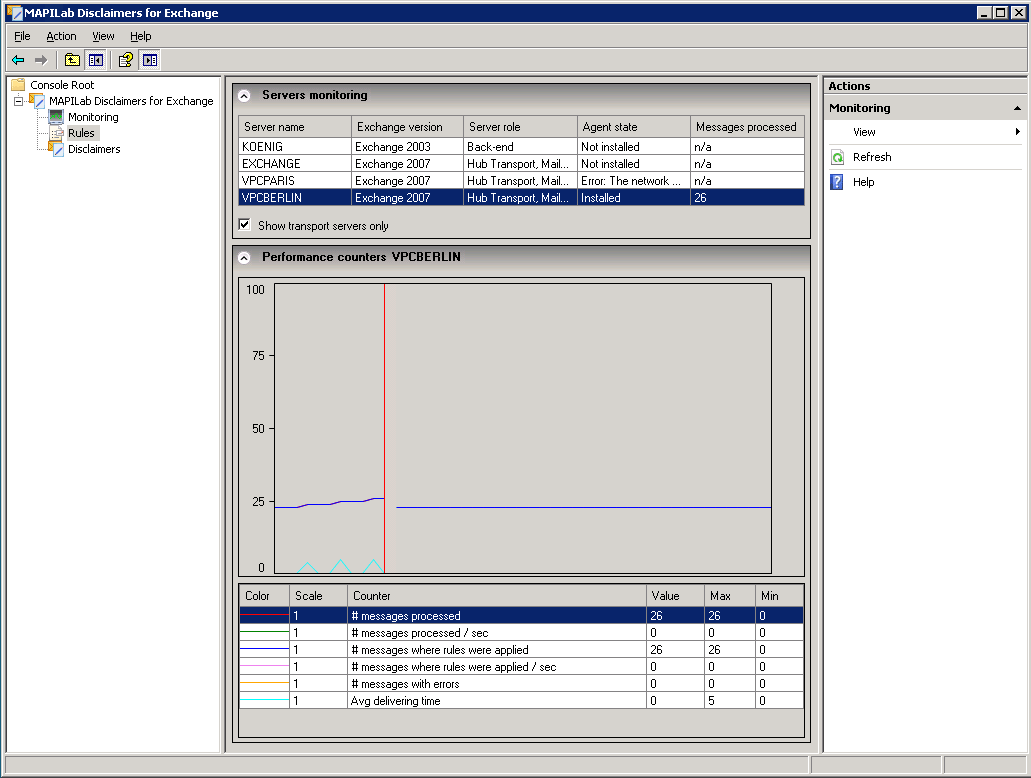Click the Max column header
This screenshot has height=778, width=1031.
click(730, 596)
